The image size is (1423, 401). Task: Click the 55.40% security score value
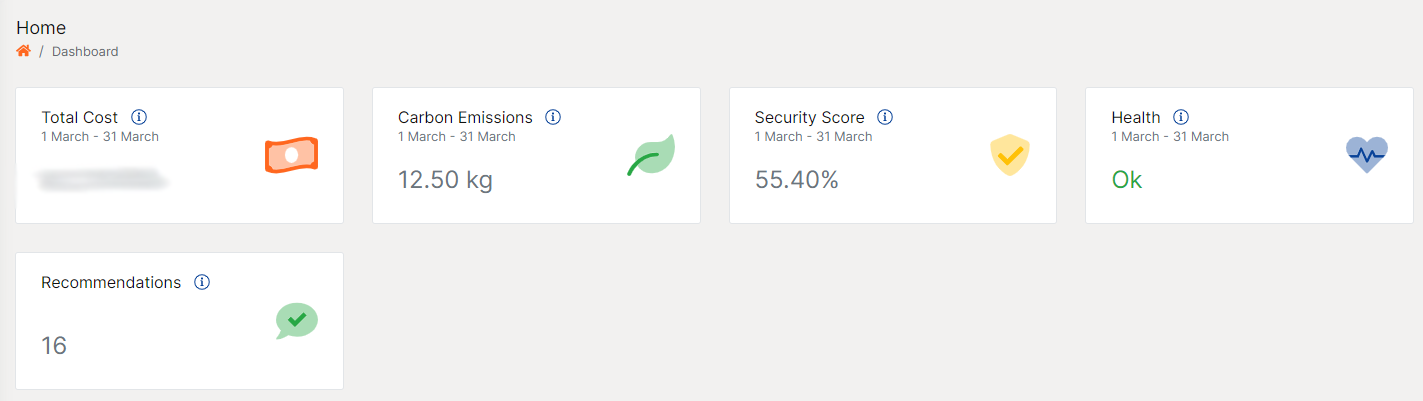(796, 180)
